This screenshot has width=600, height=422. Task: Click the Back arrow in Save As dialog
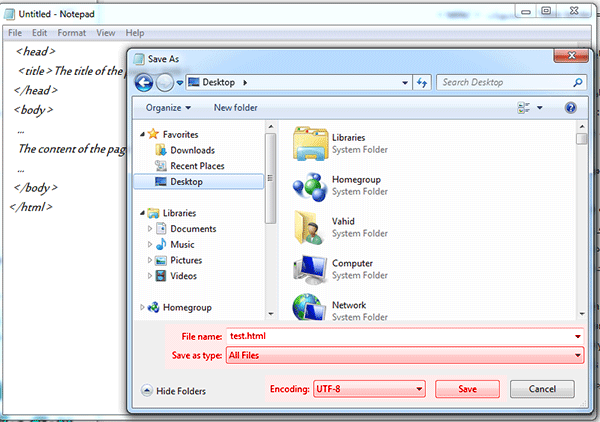[x=144, y=83]
